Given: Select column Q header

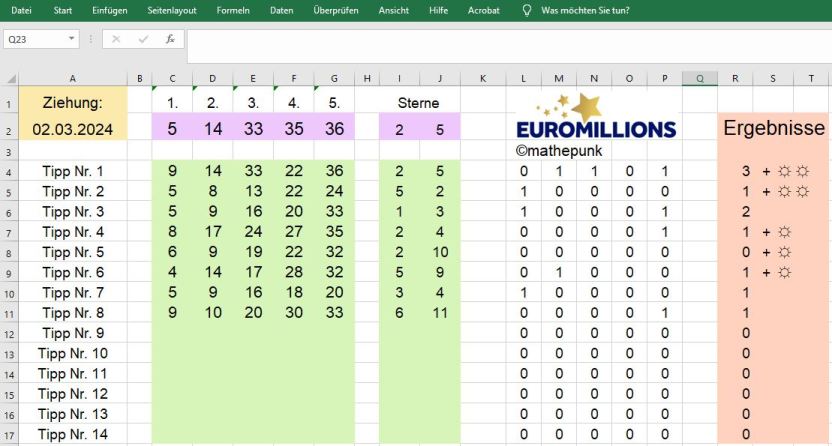Looking at the screenshot, I should [x=700, y=78].
